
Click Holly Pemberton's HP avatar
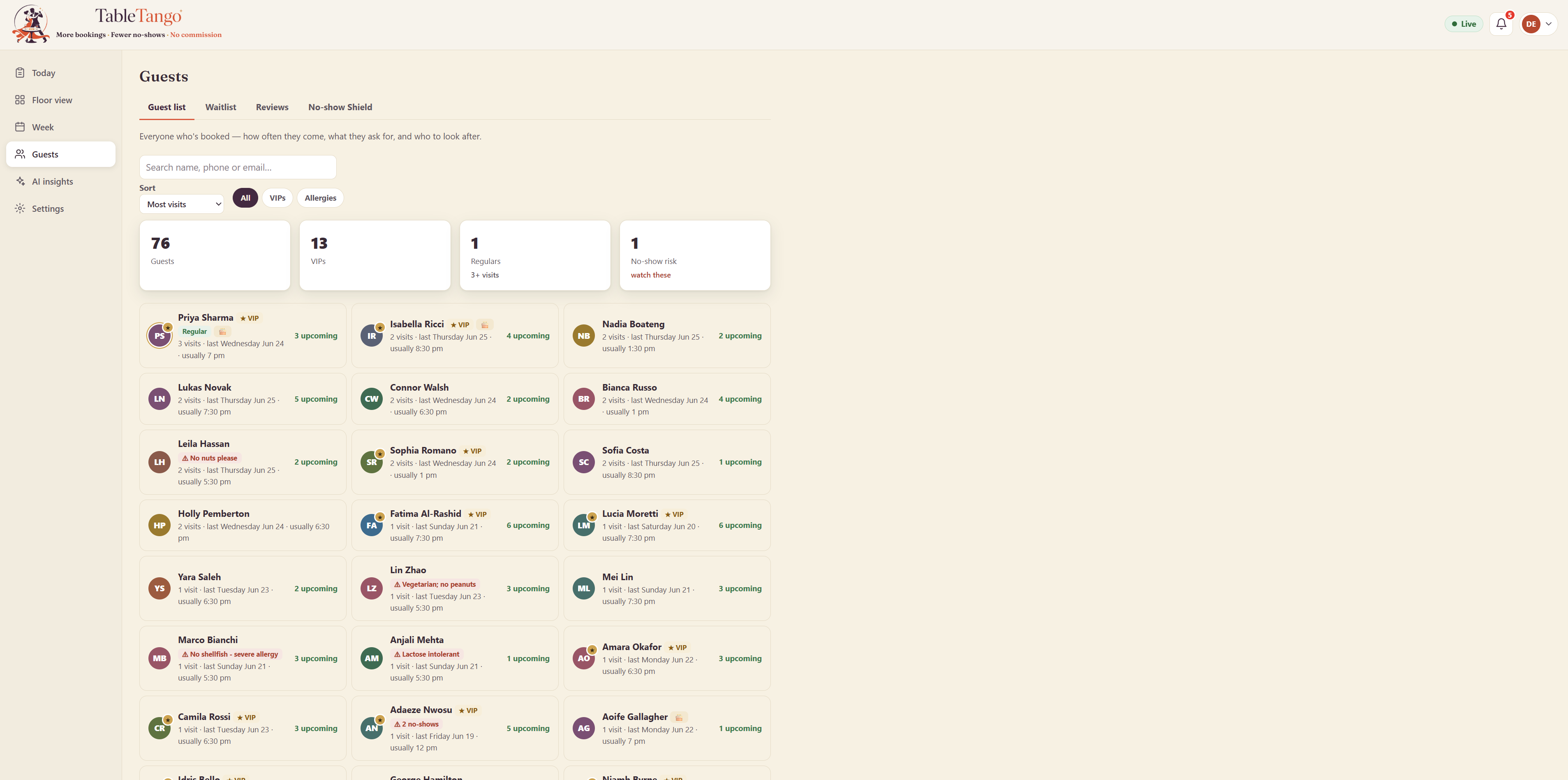[x=160, y=525]
